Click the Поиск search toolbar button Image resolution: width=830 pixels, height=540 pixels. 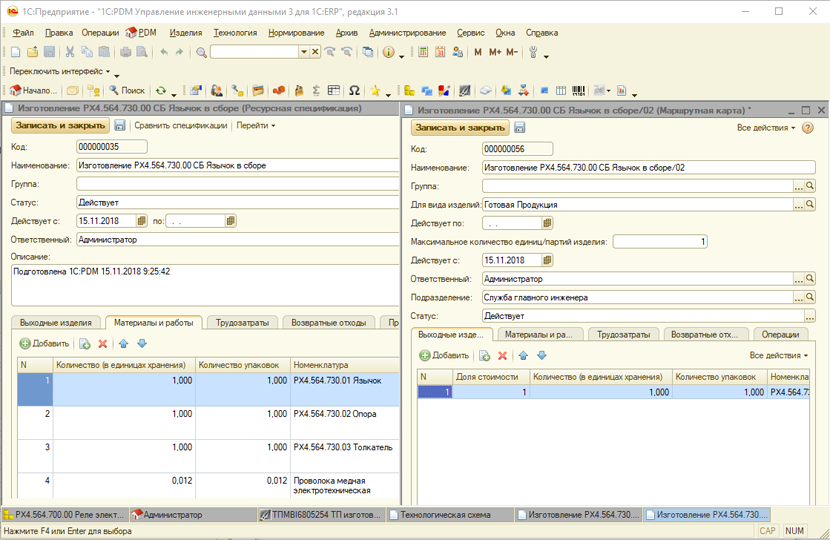tap(127, 91)
